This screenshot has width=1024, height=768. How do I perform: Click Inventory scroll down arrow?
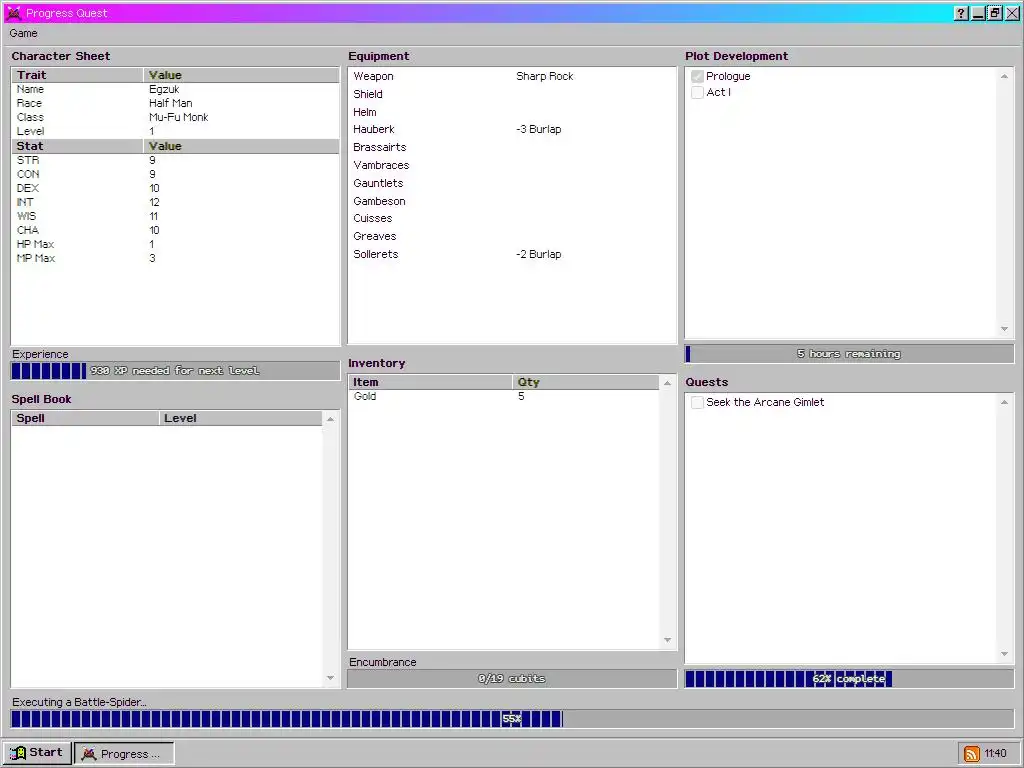point(667,640)
